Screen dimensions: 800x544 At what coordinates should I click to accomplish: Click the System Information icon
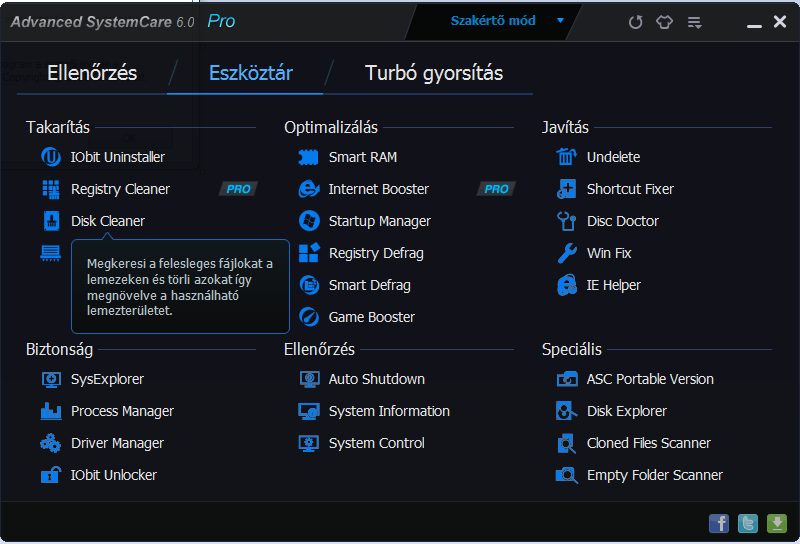pos(309,411)
